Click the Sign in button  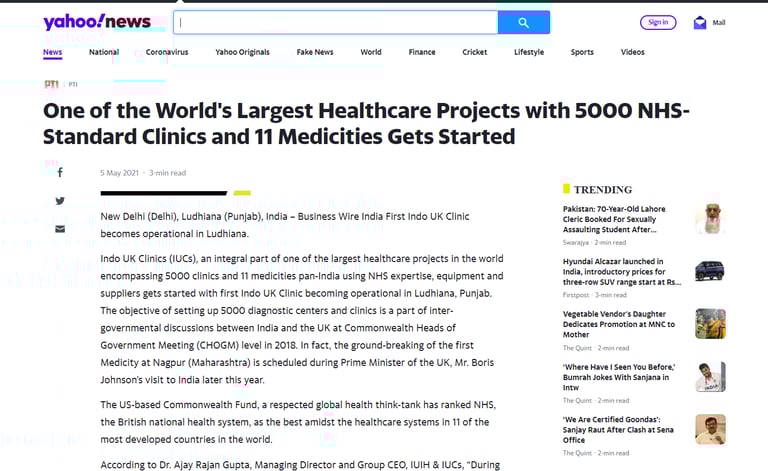click(658, 23)
